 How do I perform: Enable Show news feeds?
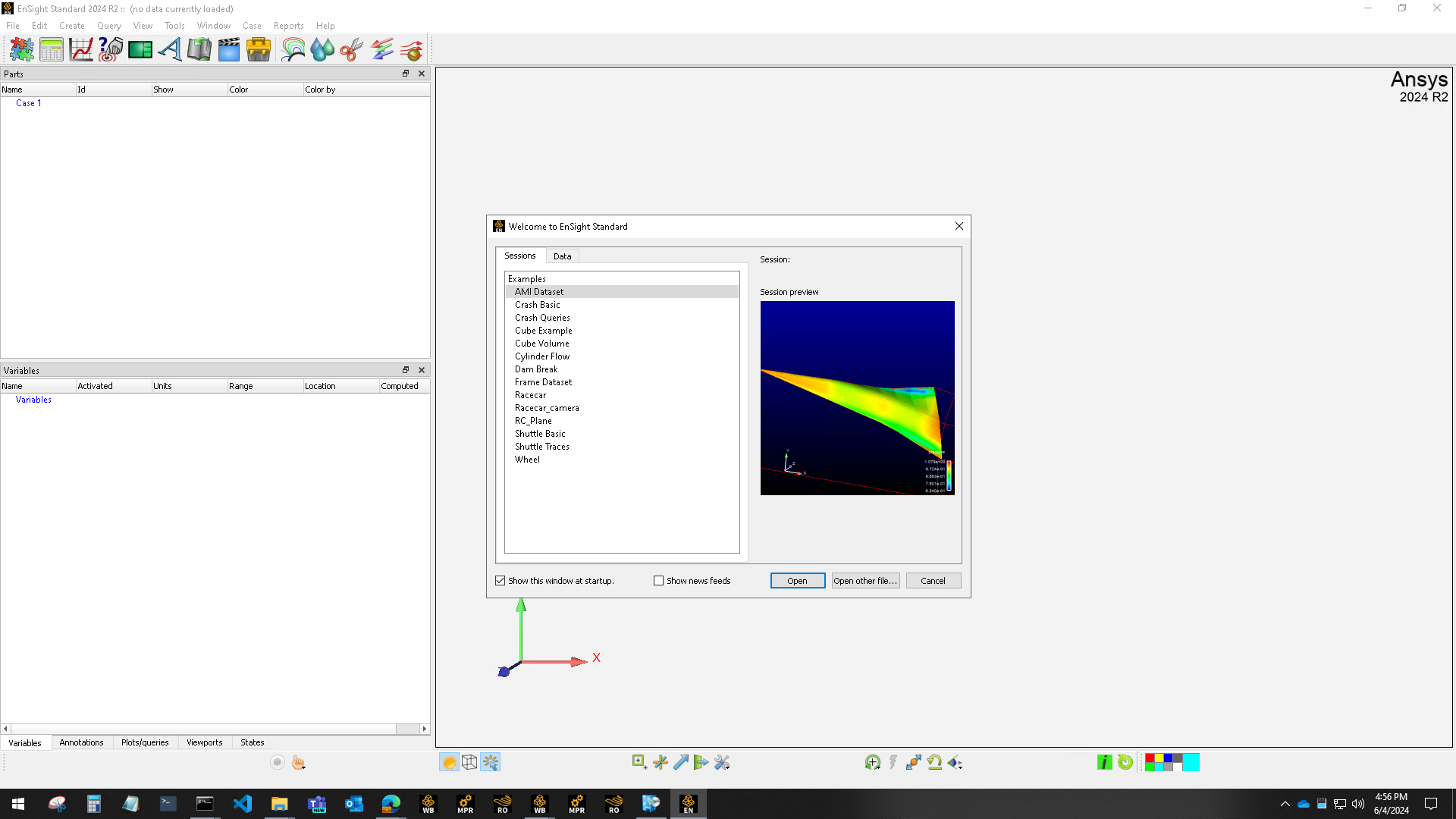point(659,580)
